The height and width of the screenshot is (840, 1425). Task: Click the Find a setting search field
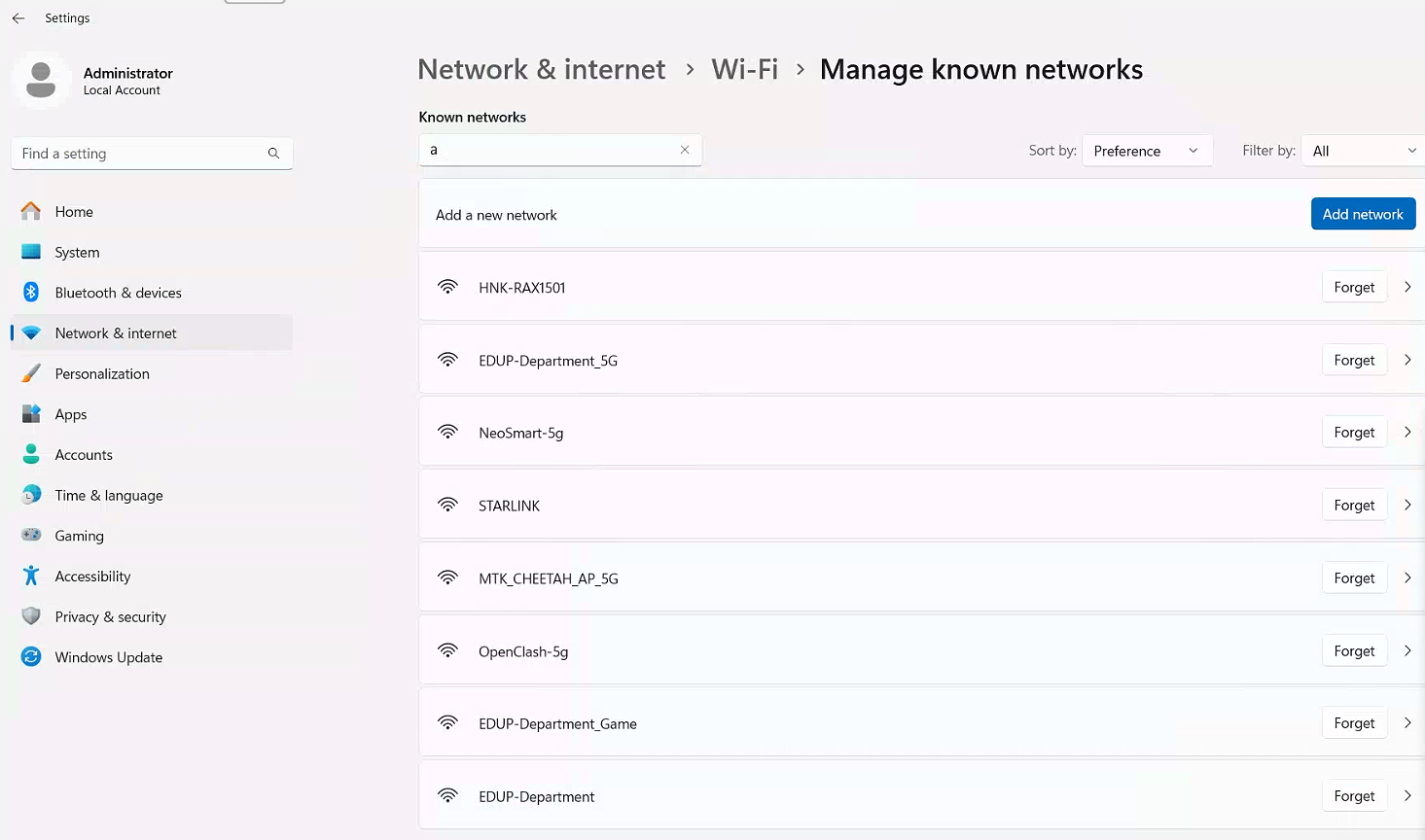coord(141,154)
